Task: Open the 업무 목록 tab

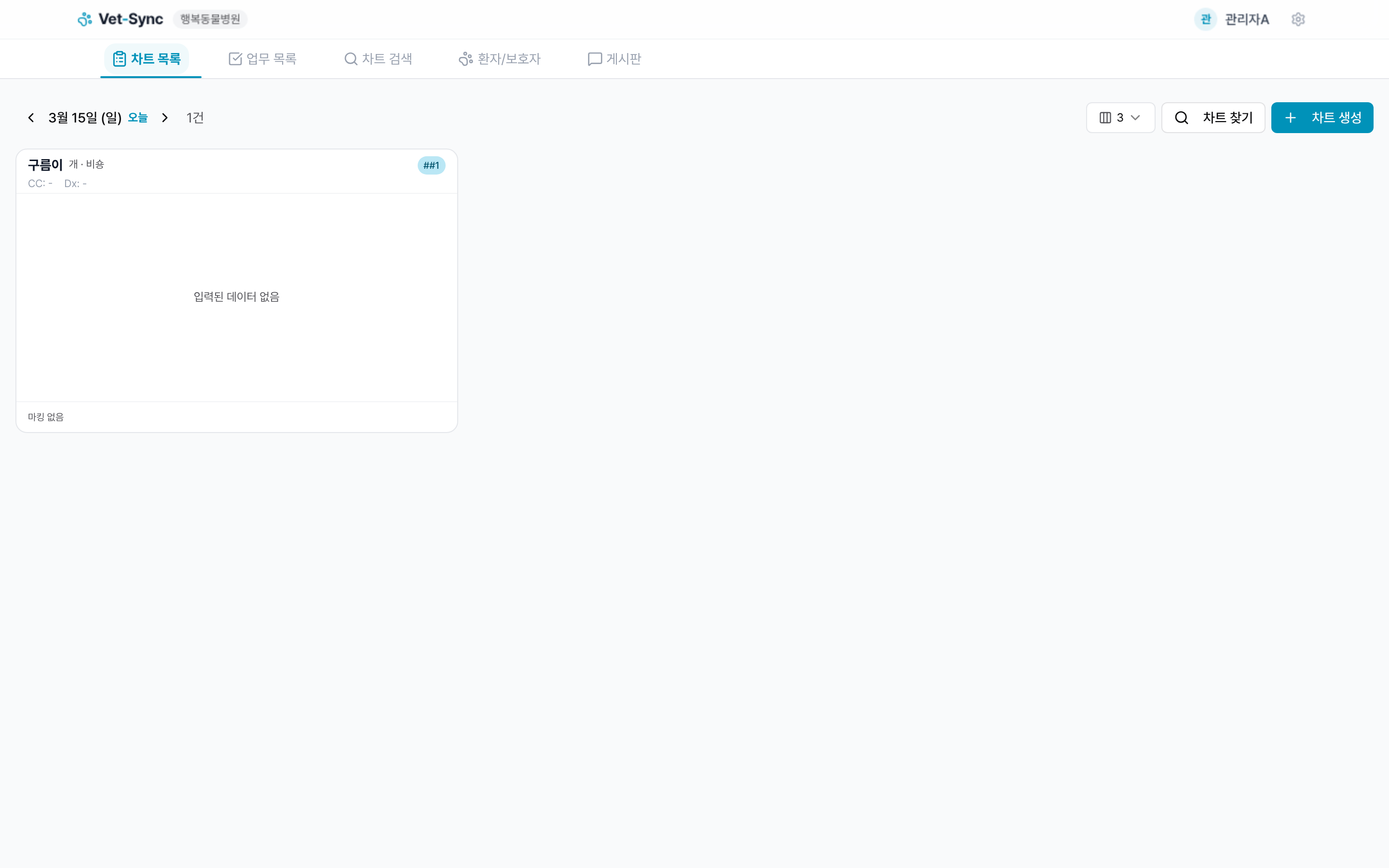Action: click(263, 58)
